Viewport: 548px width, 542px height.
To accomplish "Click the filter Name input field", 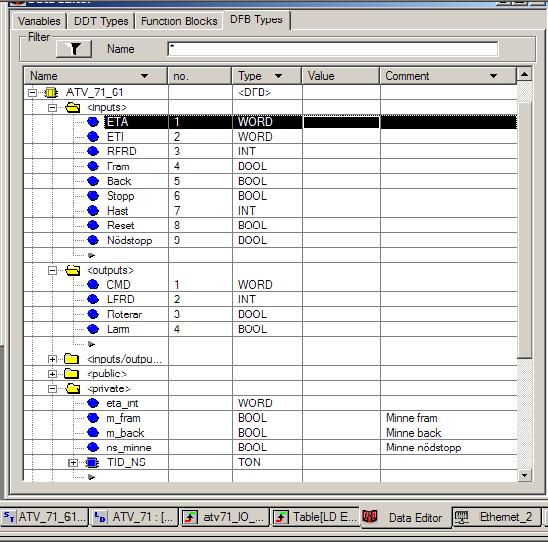I will point(333,49).
